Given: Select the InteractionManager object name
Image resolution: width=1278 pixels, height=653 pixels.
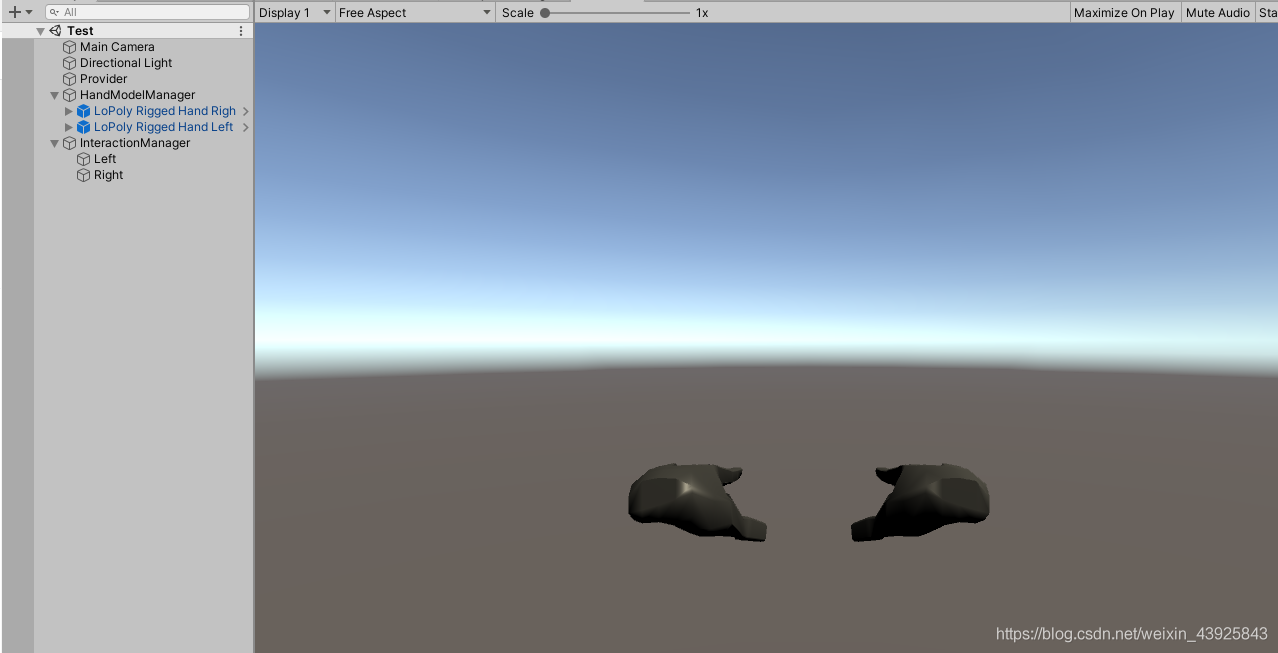Looking at the screenshot, I should (135, 143).
